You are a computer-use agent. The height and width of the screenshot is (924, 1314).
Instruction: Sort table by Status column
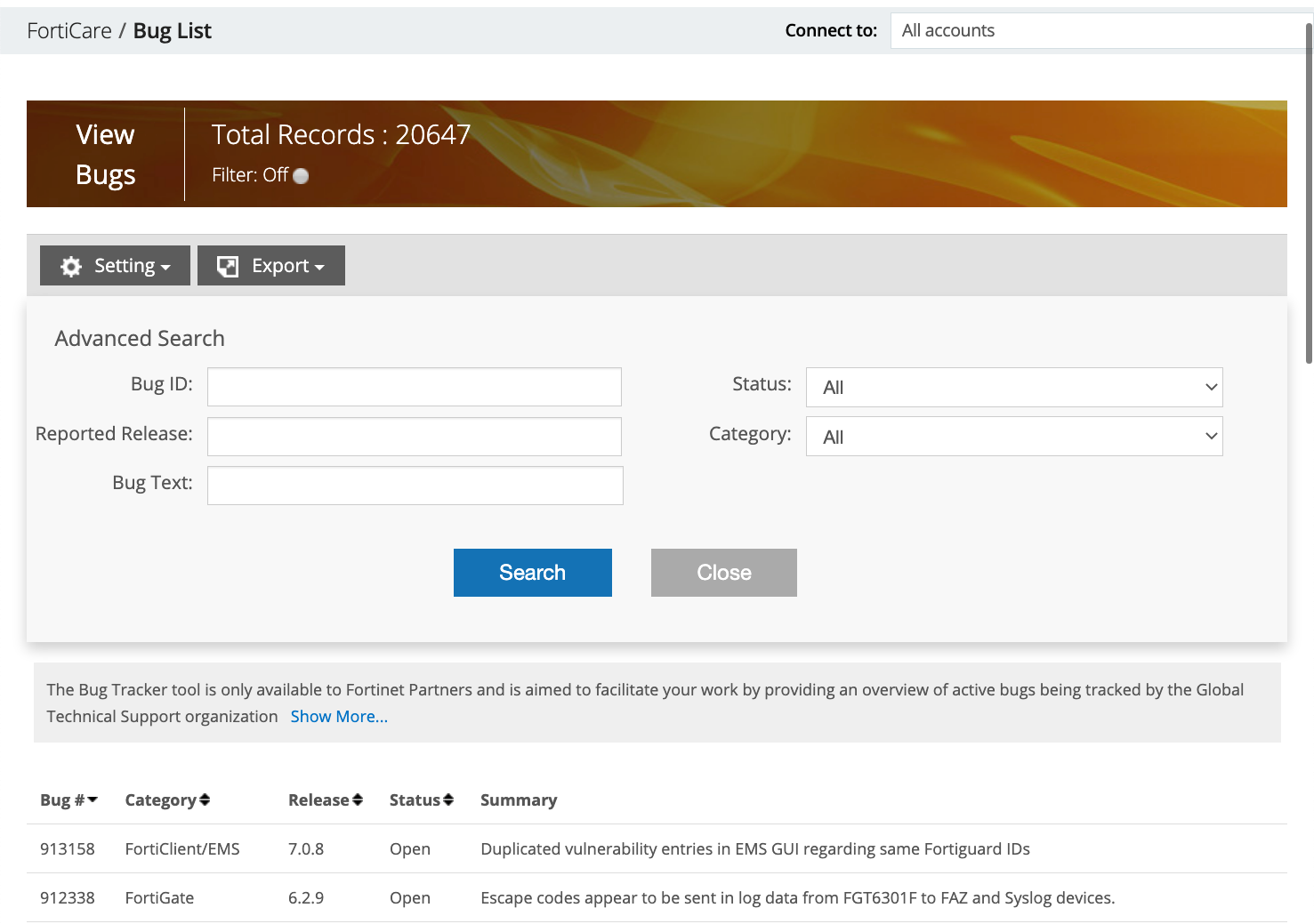[422, 800]
